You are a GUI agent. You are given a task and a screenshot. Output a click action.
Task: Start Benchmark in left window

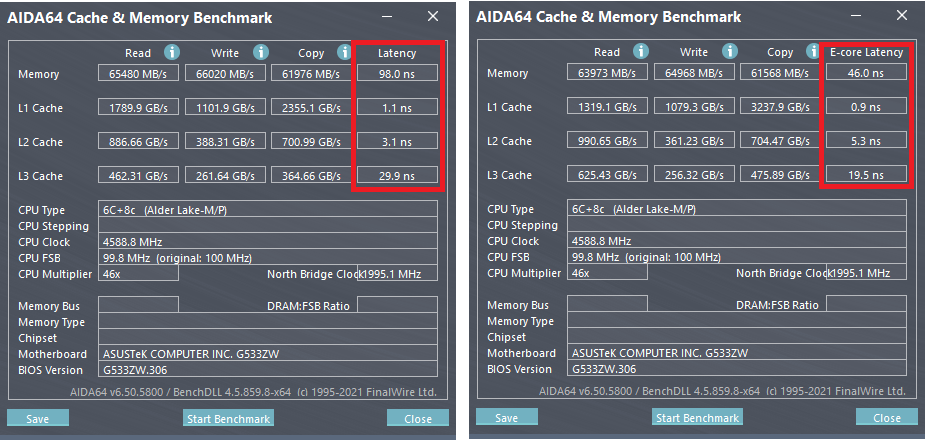coord(228,418)
